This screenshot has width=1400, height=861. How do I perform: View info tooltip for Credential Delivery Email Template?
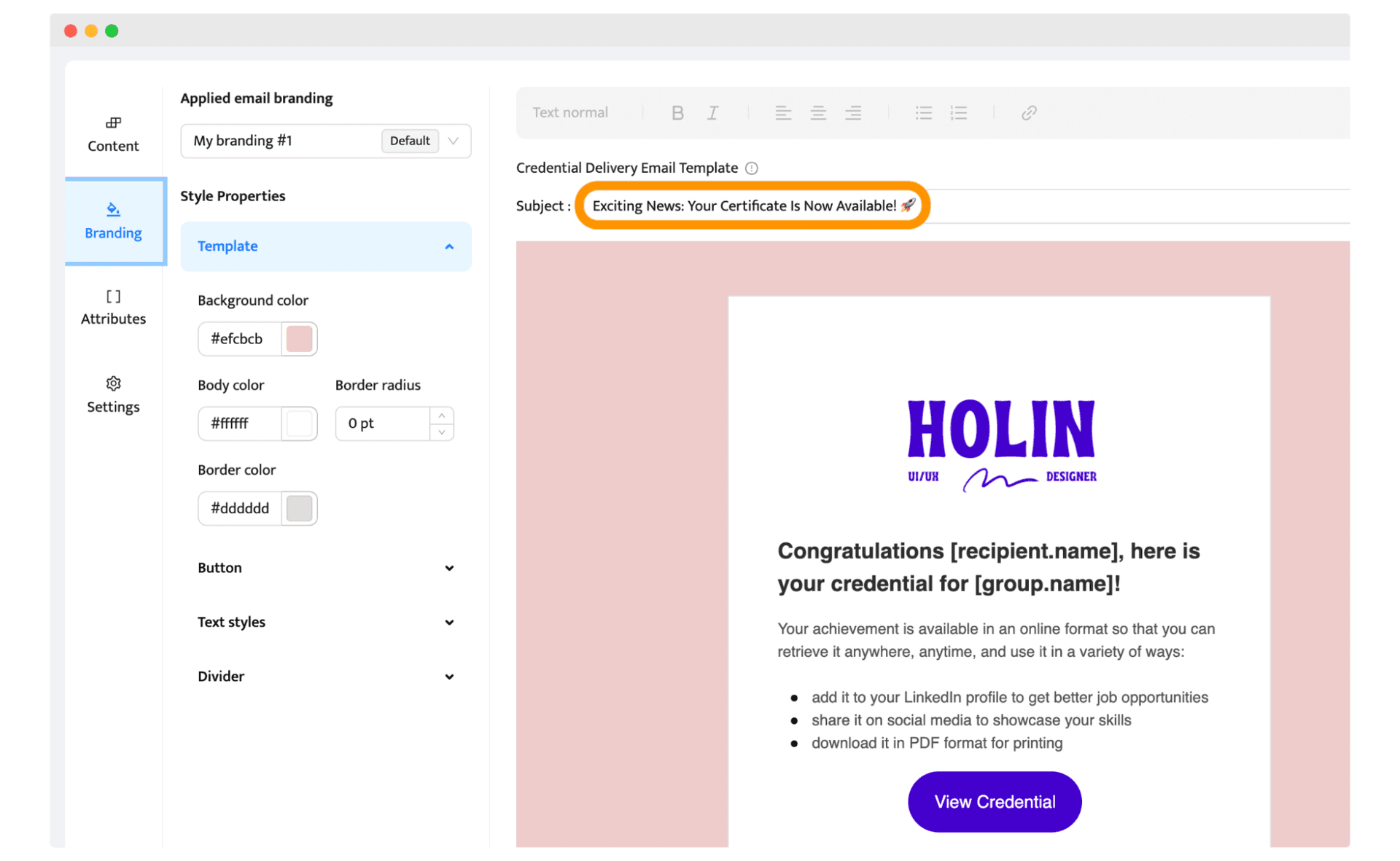tap(752, 168)
